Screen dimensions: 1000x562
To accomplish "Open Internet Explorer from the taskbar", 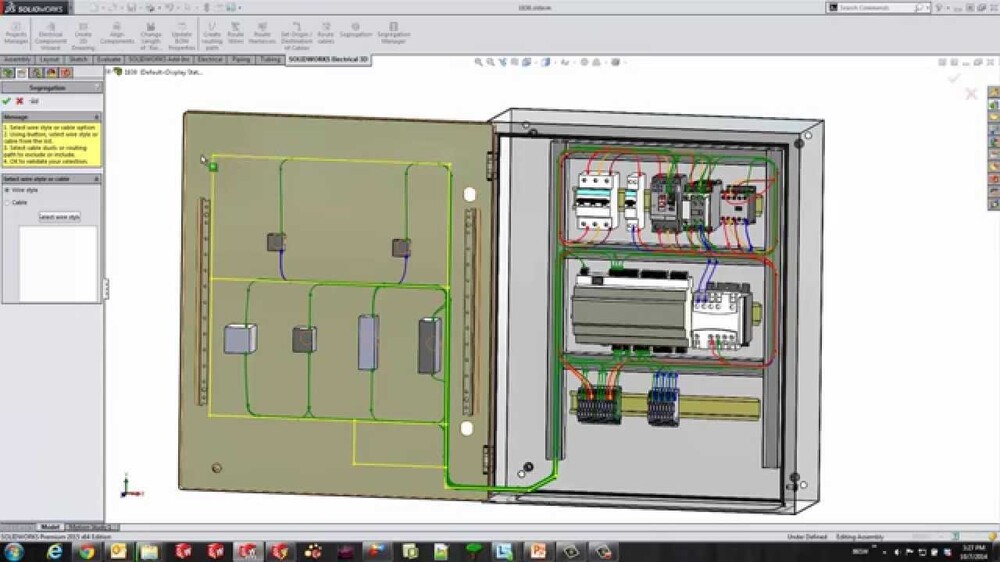I will 53,551.
